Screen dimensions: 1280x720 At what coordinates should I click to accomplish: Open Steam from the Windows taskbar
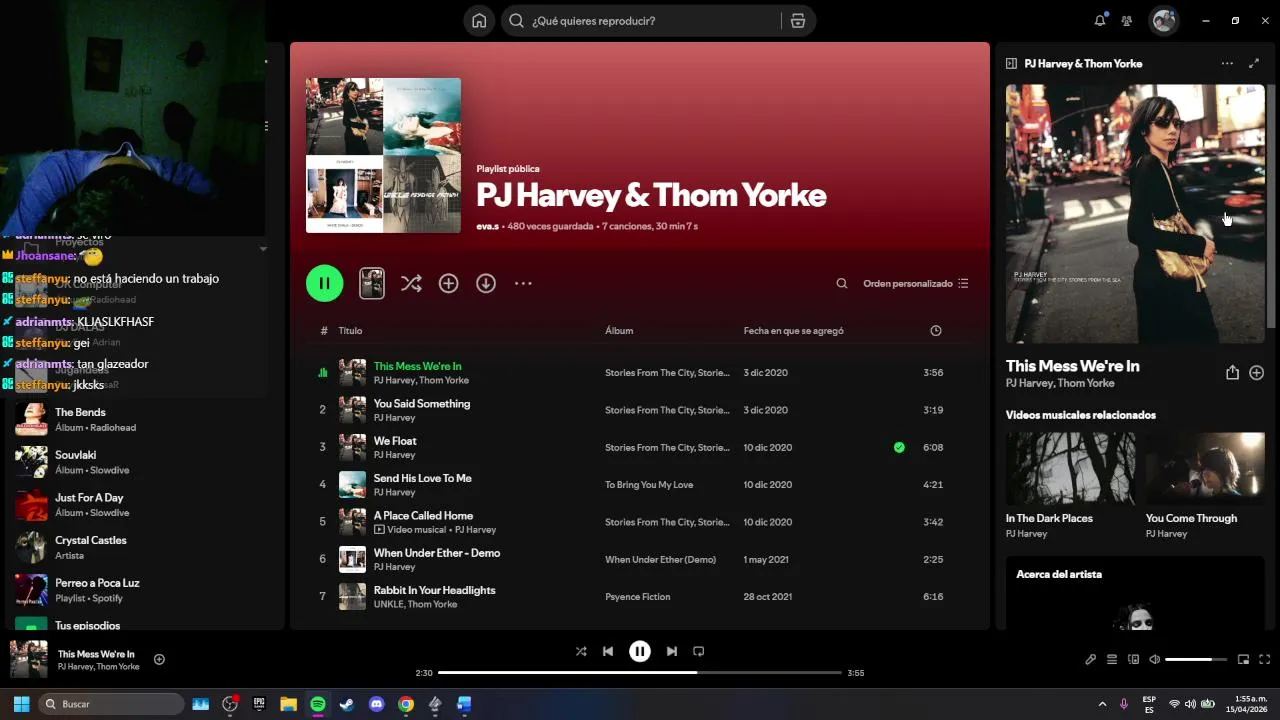[x=347, y=704]
